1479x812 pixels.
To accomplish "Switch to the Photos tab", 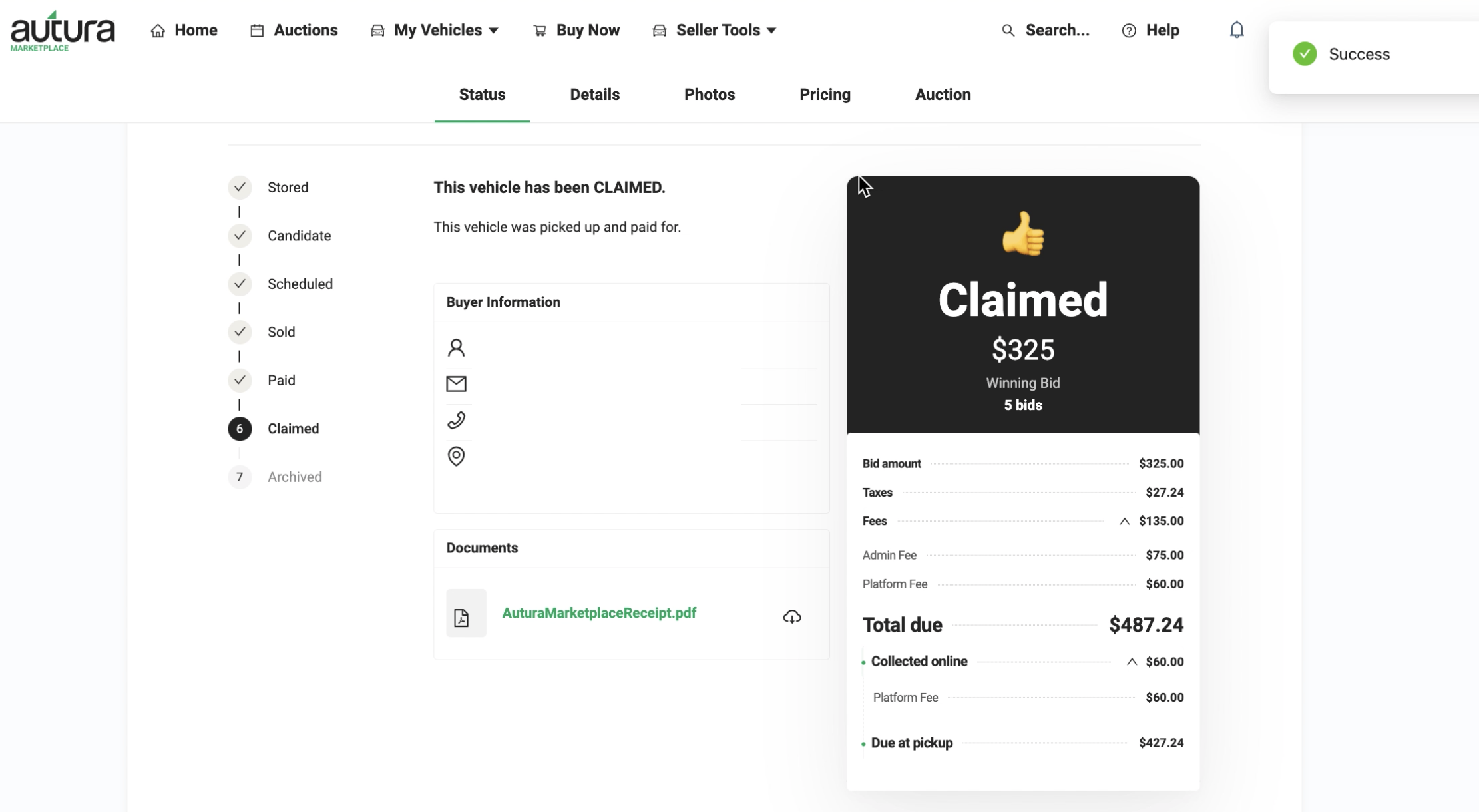I will click(x=710, y=95).
